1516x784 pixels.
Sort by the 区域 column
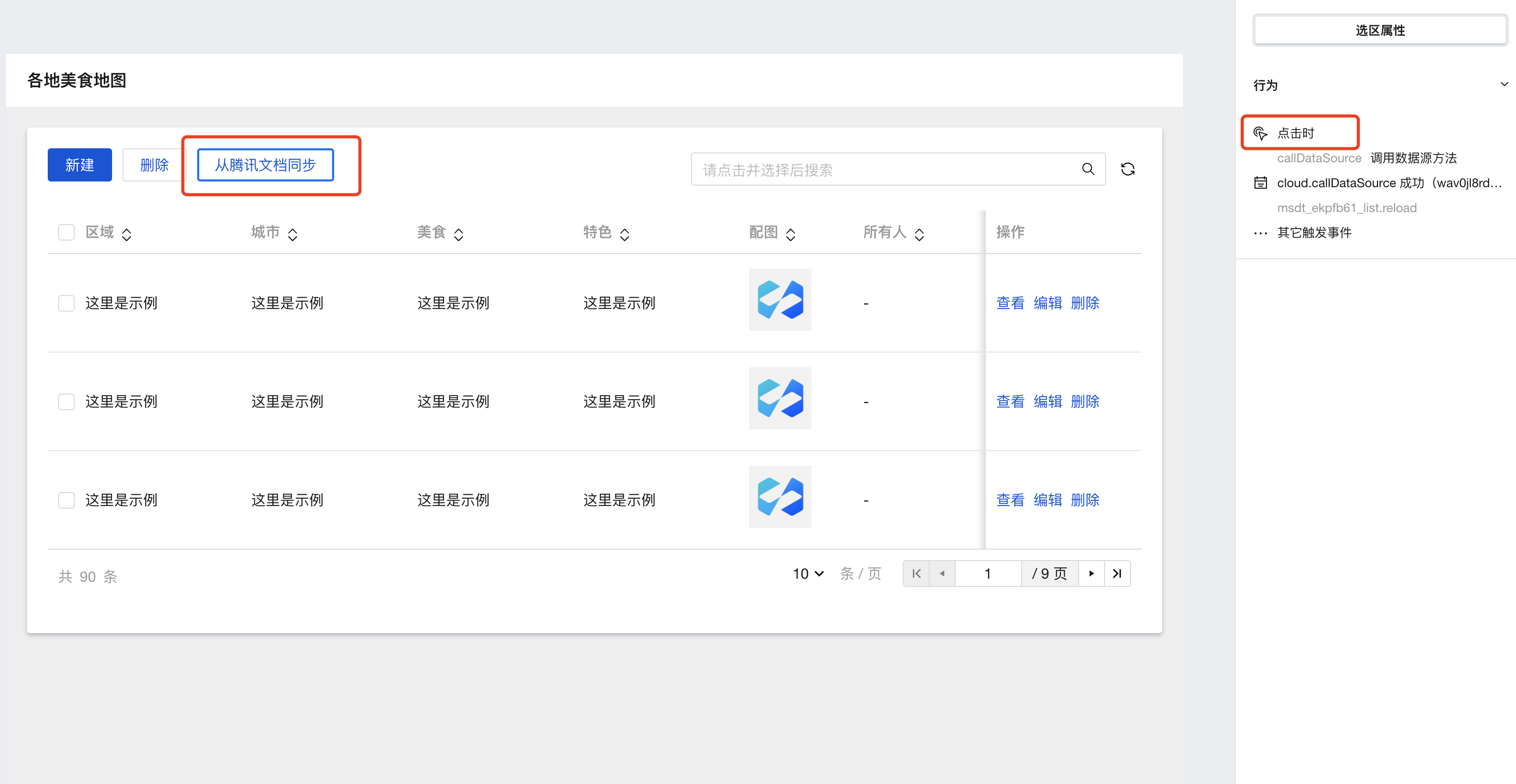[x=127, y=234]
